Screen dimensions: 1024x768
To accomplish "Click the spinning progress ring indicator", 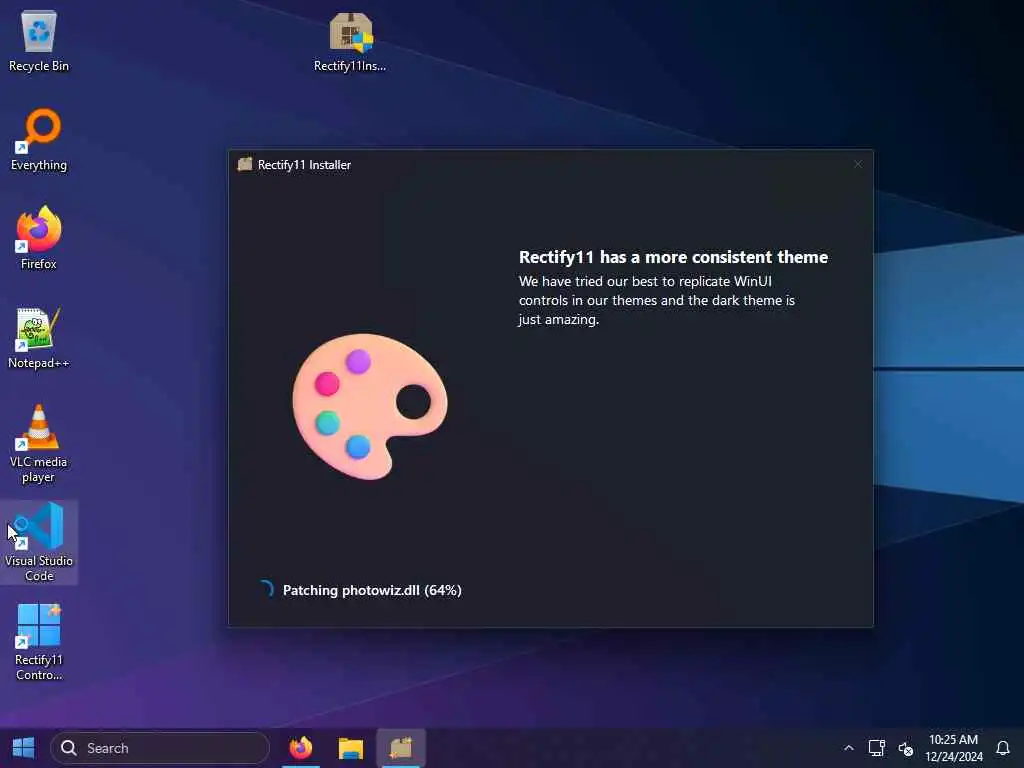I will coord(266,589).
